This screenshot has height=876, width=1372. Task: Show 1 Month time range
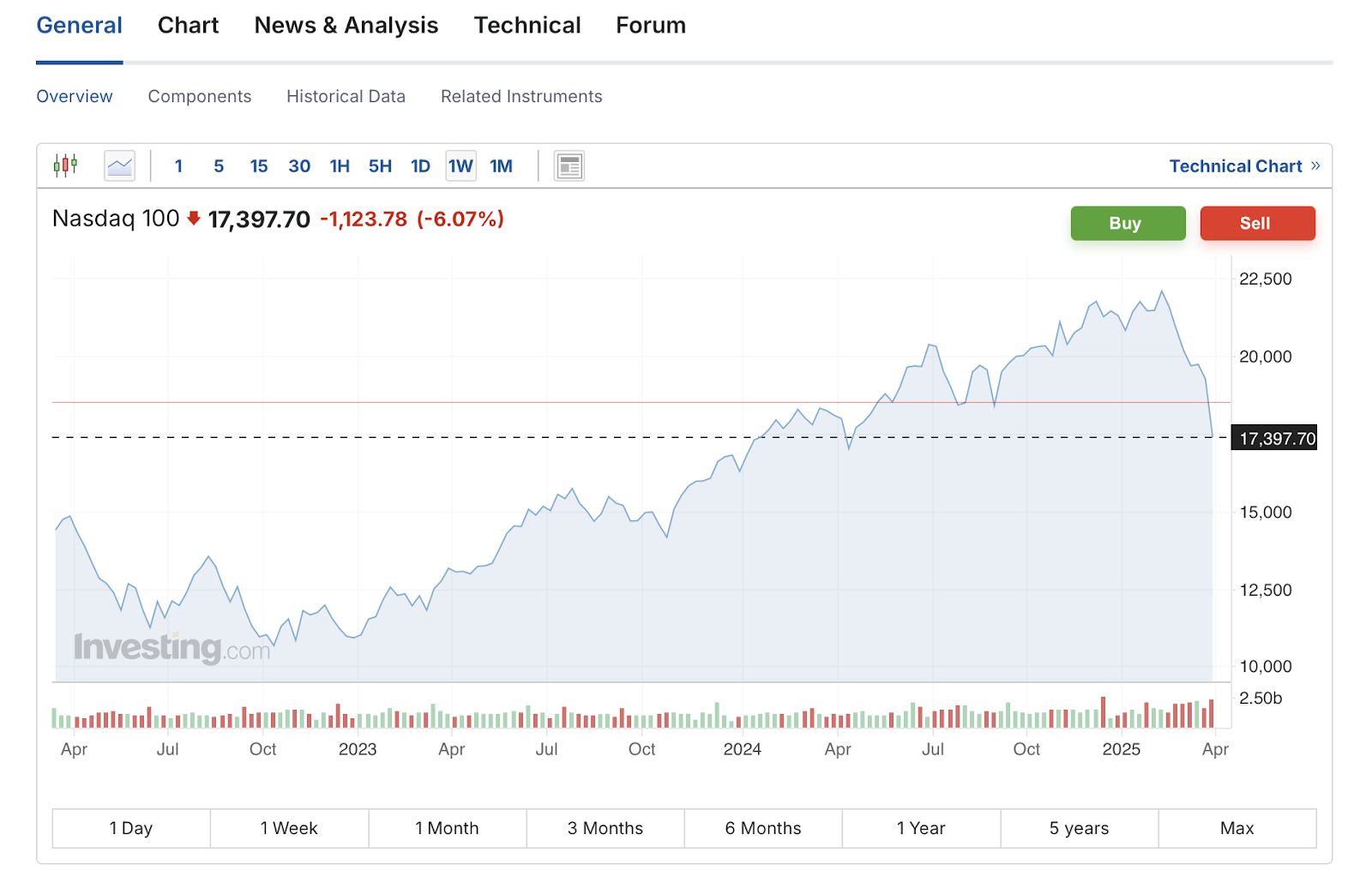click(448, 828)
